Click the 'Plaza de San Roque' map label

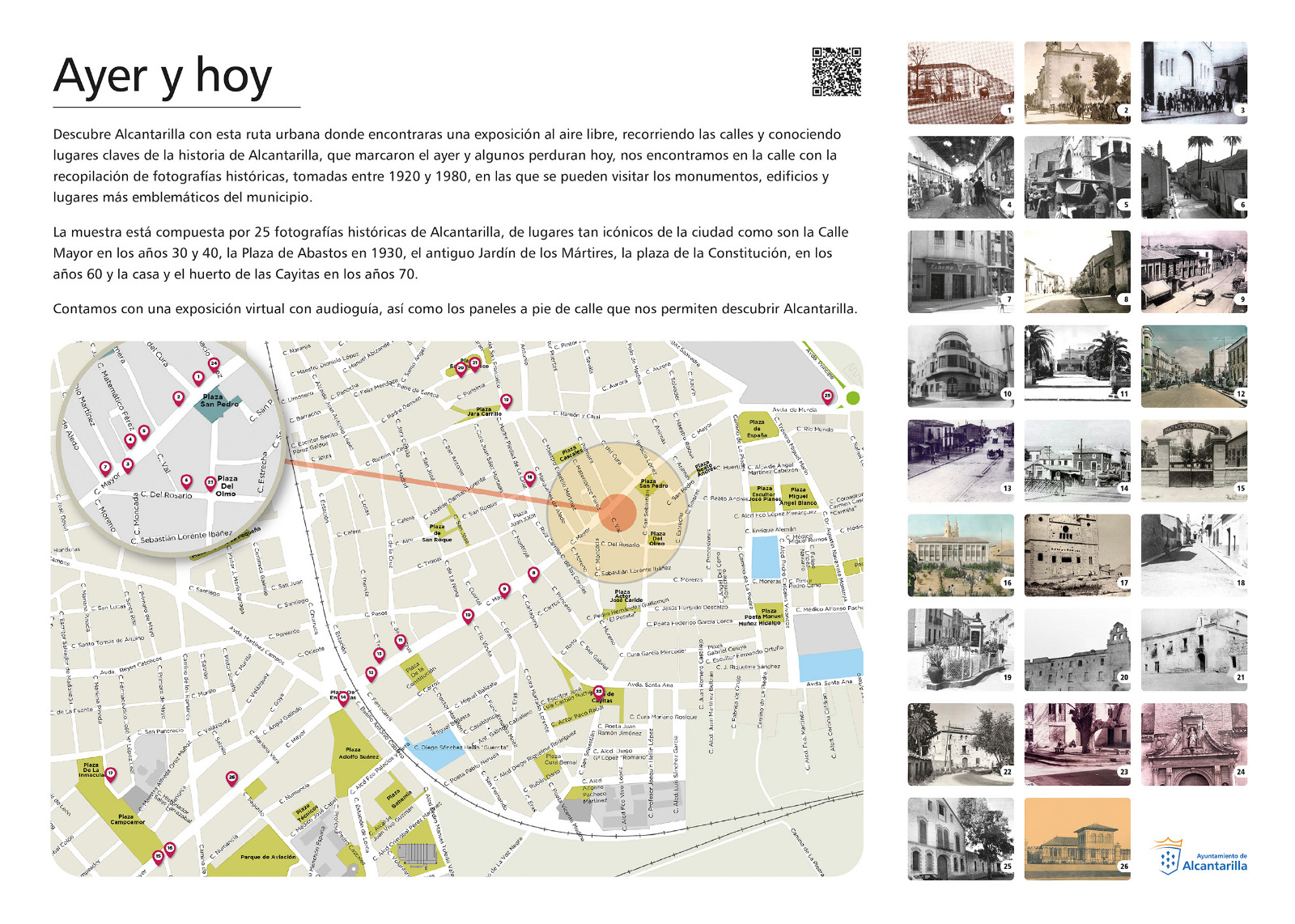click(x=437, y=533)
